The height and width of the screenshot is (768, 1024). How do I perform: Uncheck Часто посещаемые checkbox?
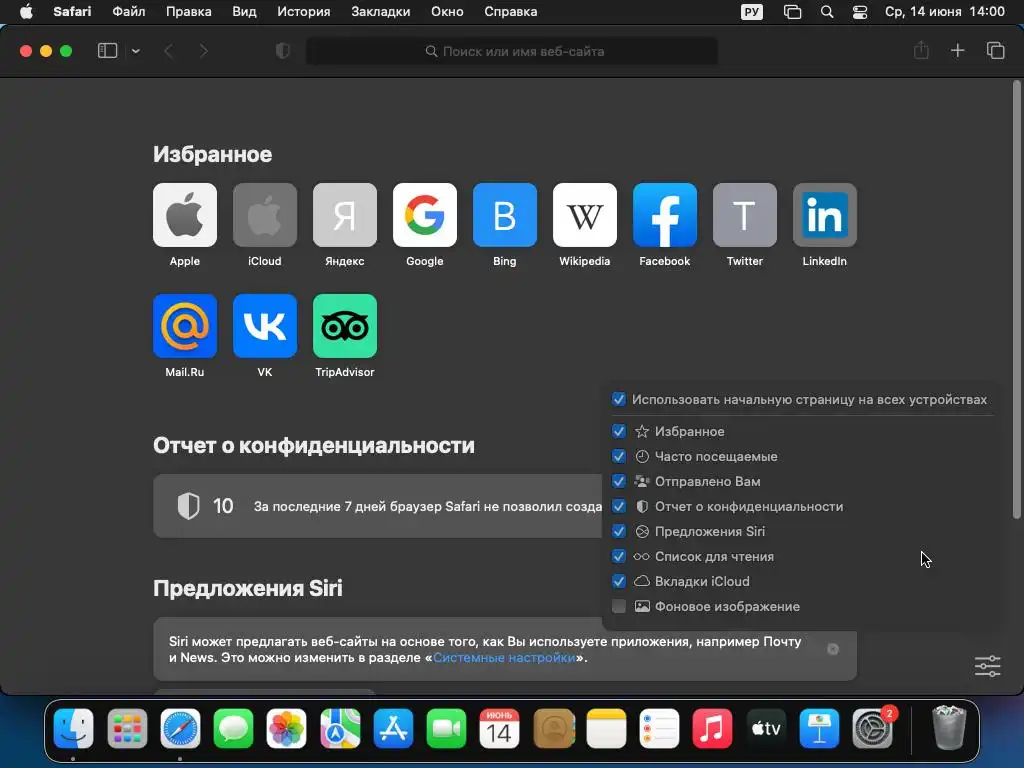click(x=618, y=456)
